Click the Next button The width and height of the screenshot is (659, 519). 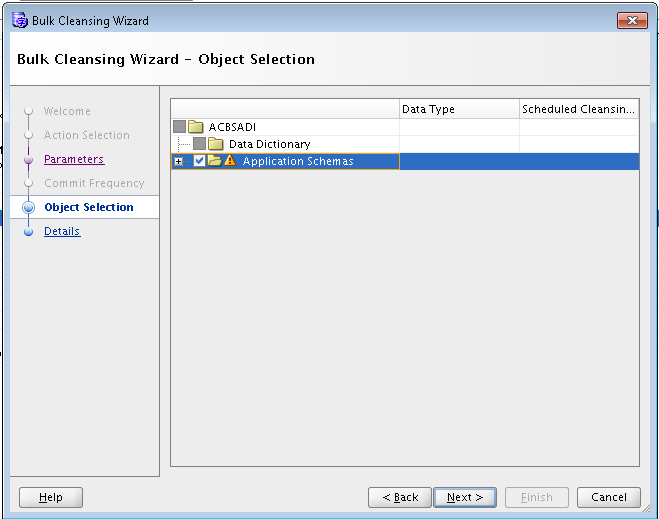click(x=465, y=497)
